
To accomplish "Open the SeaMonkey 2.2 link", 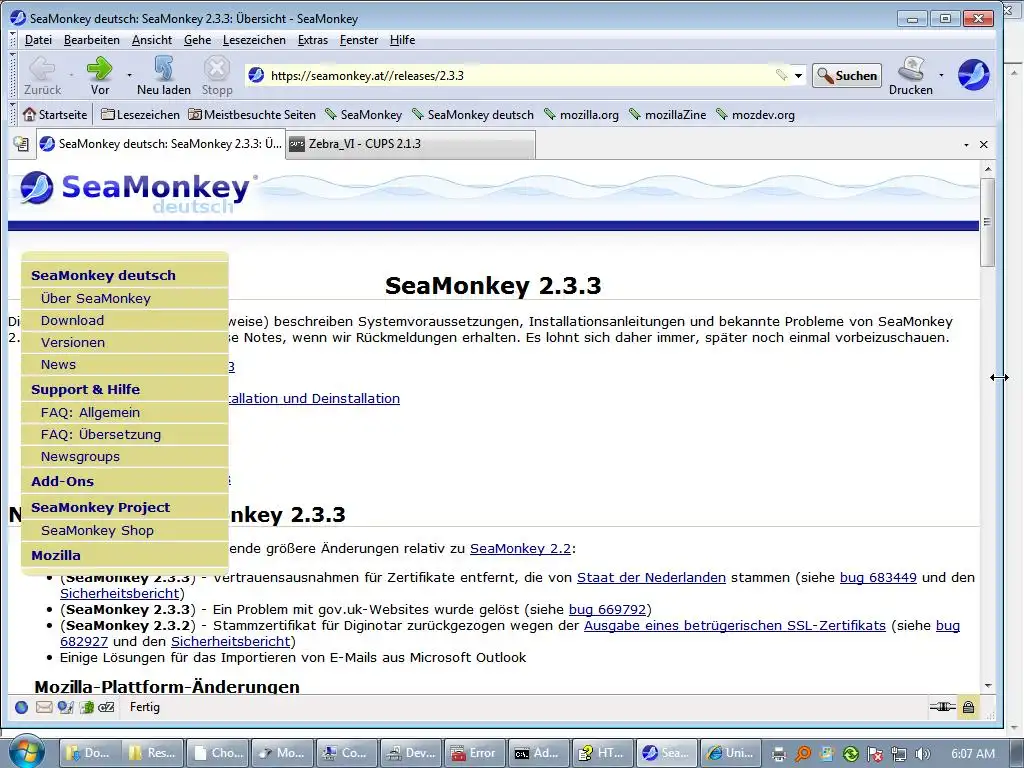I will [520, 549].
